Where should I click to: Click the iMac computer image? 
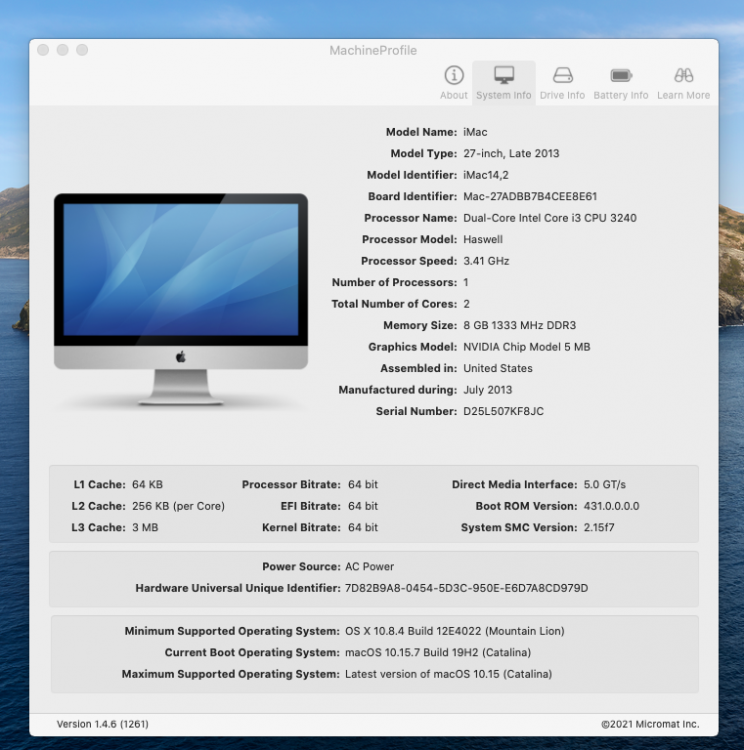click(181, 300)
